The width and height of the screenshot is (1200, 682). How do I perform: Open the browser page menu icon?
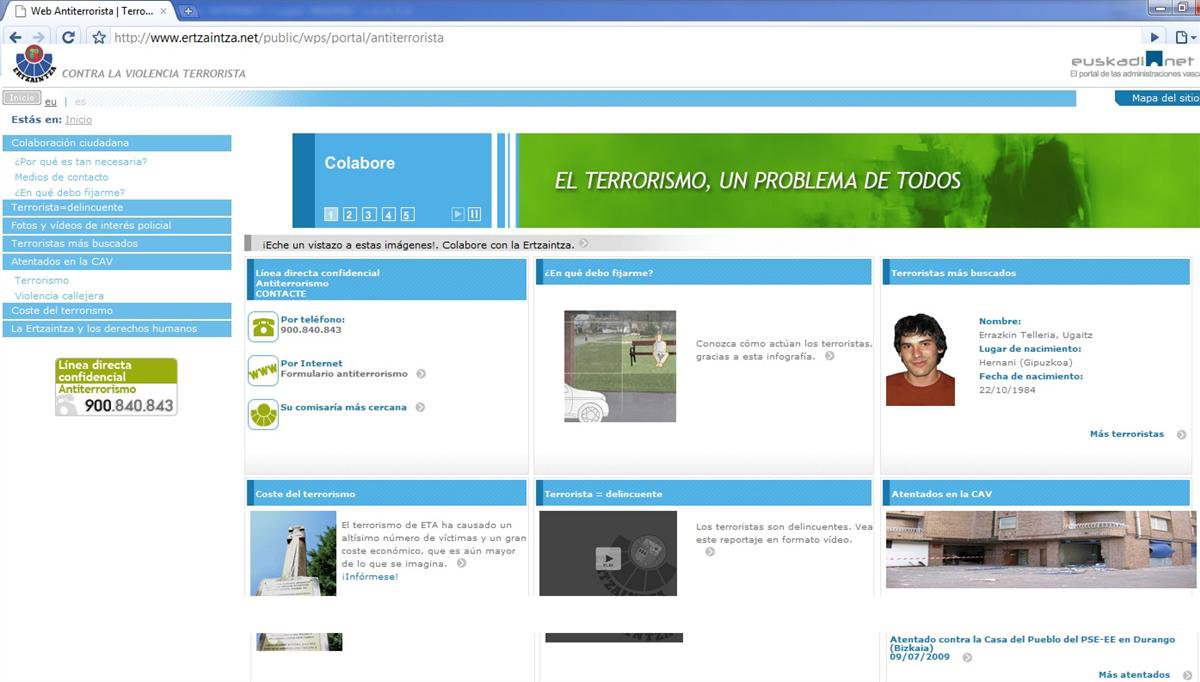(x=1183, y=38)
